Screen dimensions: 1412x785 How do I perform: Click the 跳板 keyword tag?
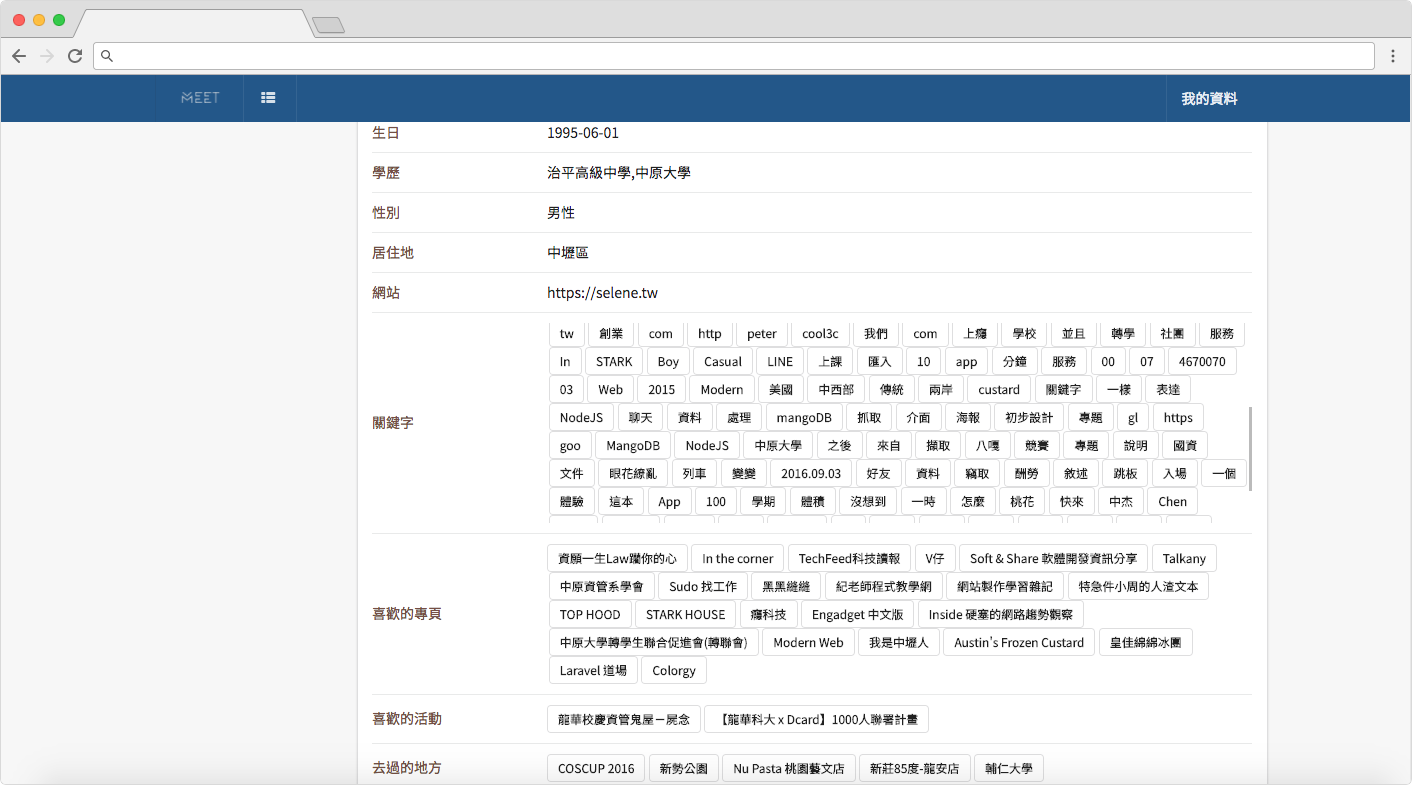click(x=1125, y=474)
